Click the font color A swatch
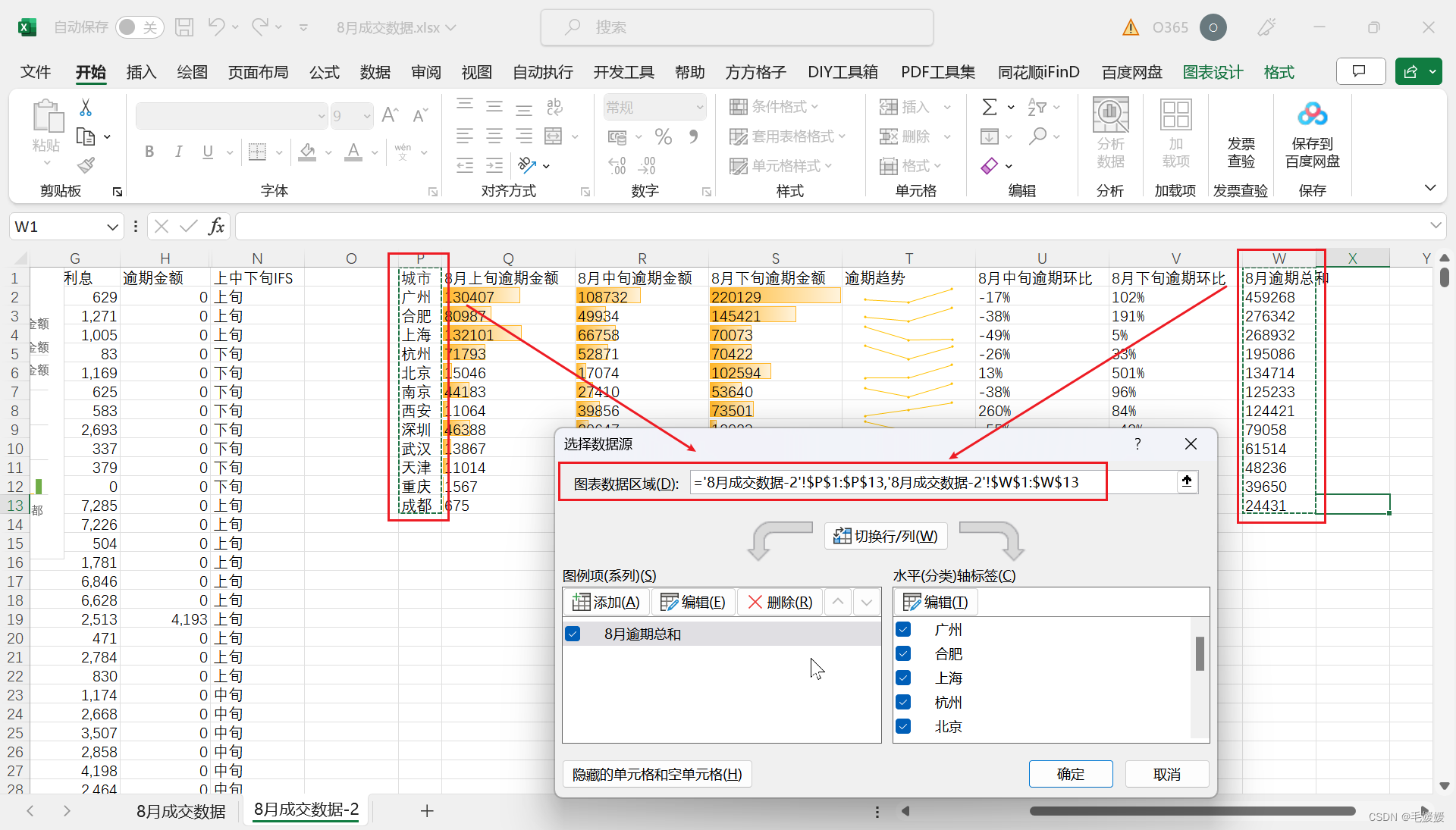1456x830 pixels. tap(353, 152)
